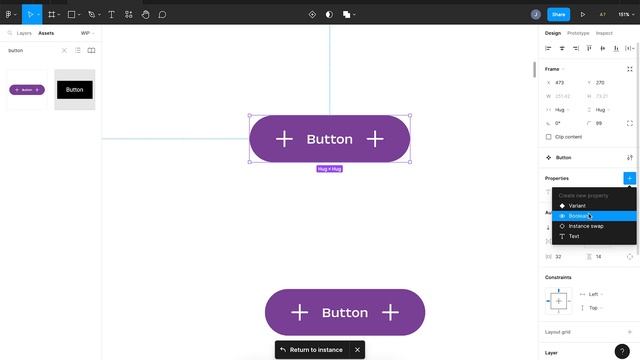Select the purple button asset thumbnail
Screen dimensions: 640x360
pyautogui.click(x=27, y=90)
